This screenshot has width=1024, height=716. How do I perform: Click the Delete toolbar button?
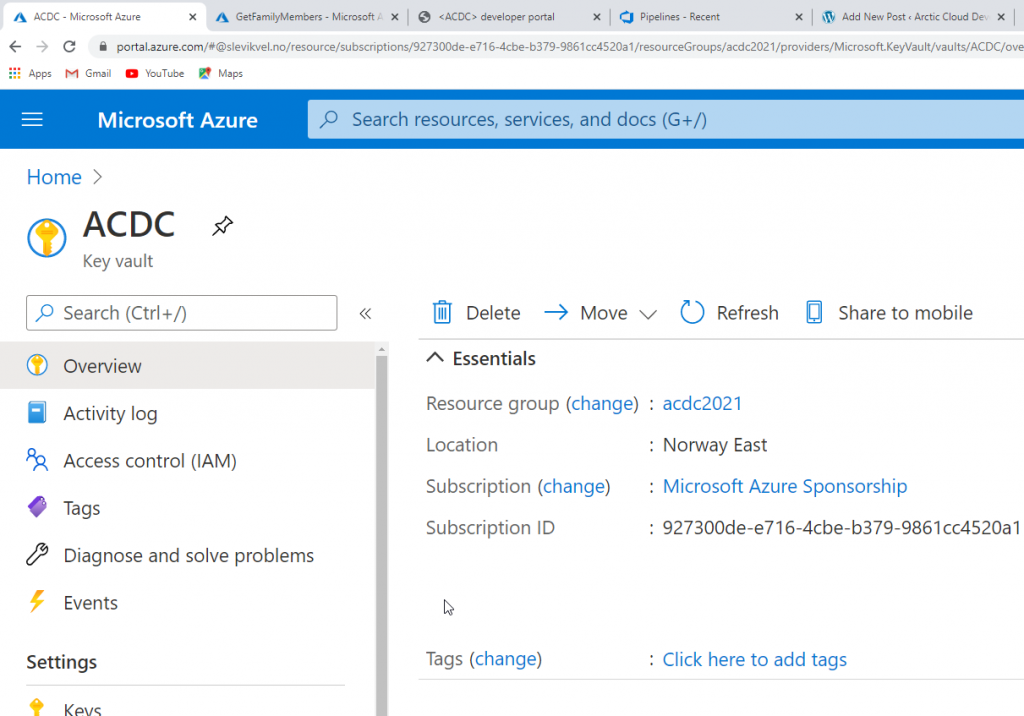click(476, 312)
